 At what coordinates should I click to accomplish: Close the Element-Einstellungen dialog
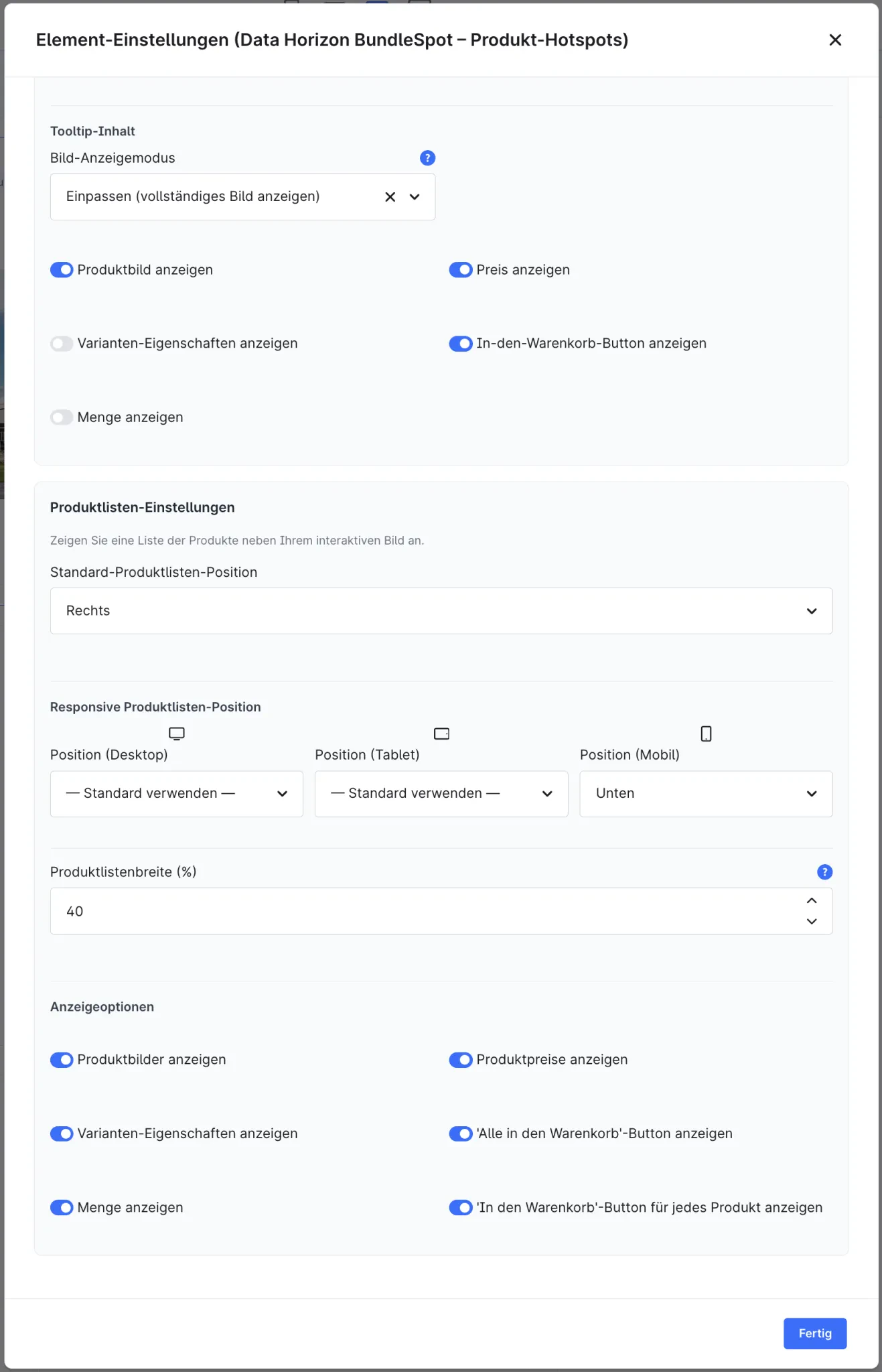click(835, 40)
